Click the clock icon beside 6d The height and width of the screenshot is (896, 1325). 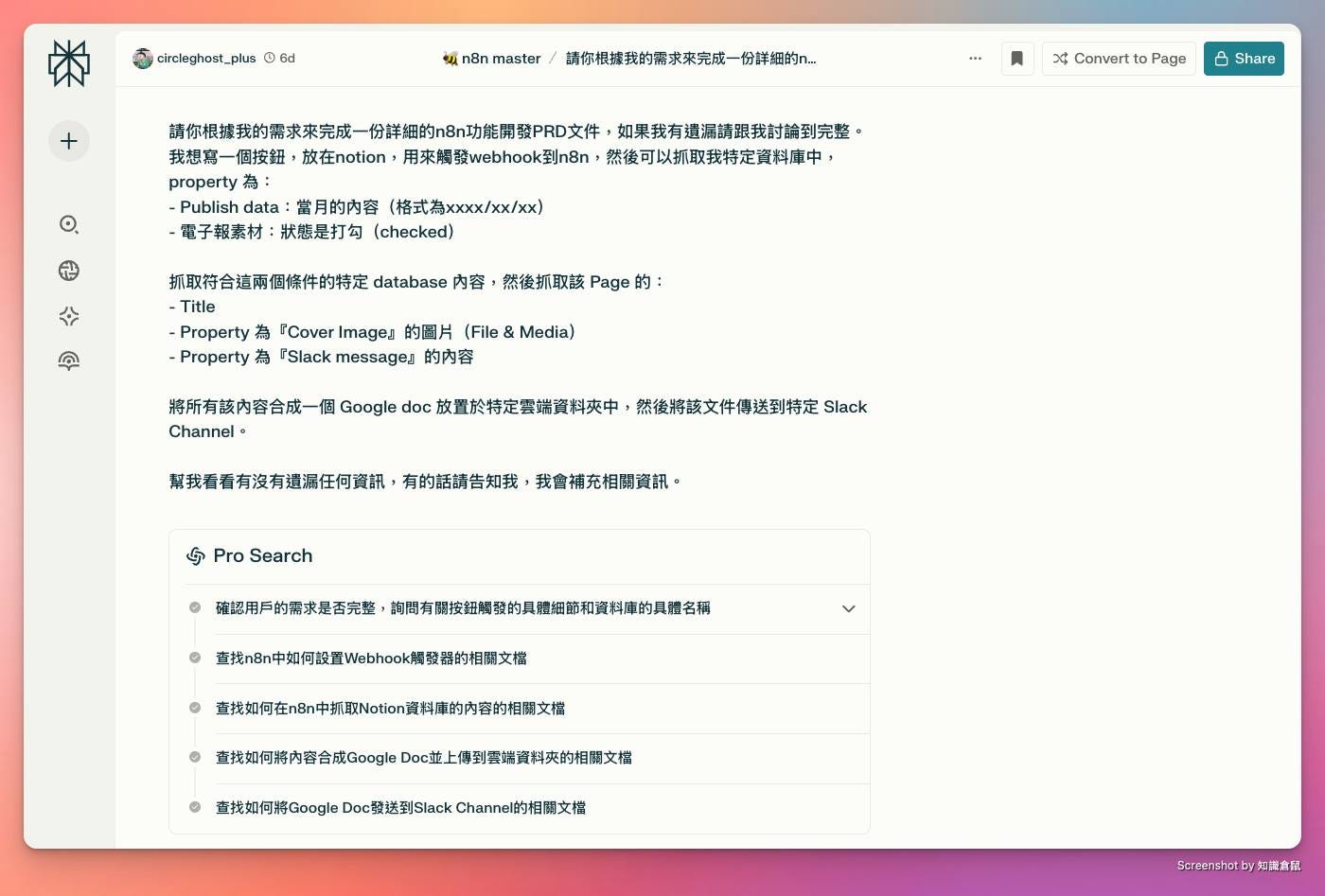[x=270, y=58]
